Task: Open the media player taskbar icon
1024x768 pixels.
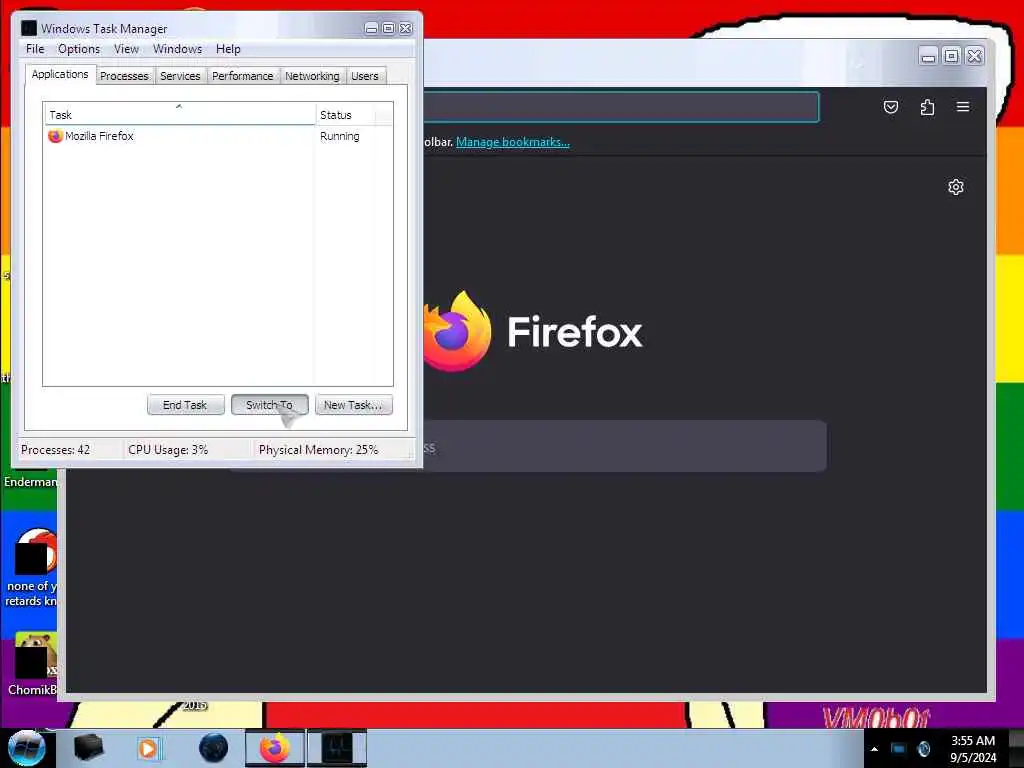Action: (x=148, y=748)
